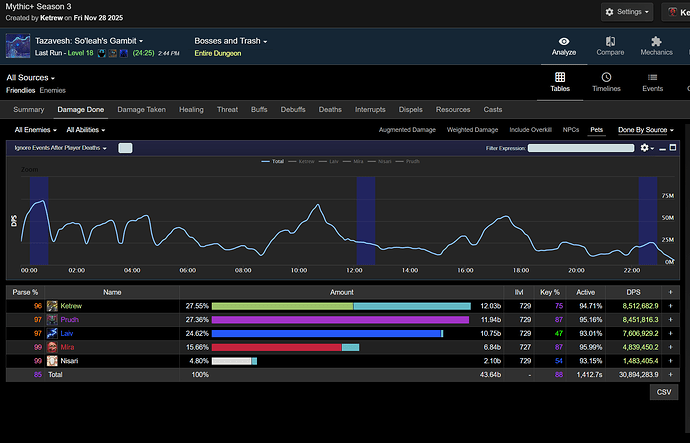Expand Ketrew's row with plus button

point(671,306)
